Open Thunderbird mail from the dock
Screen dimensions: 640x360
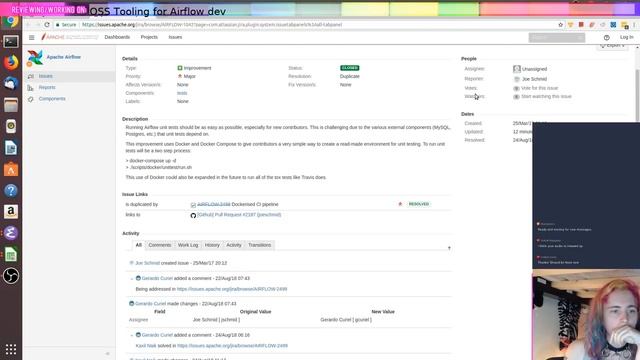(x=11, y=83)
